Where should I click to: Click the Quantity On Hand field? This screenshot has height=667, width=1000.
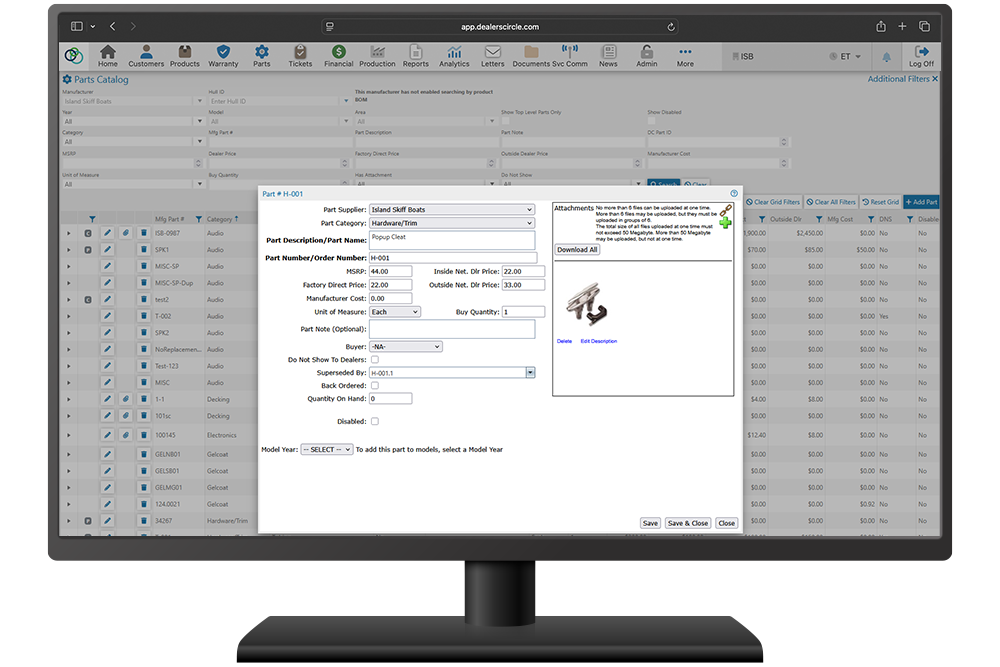coord(390,399)
